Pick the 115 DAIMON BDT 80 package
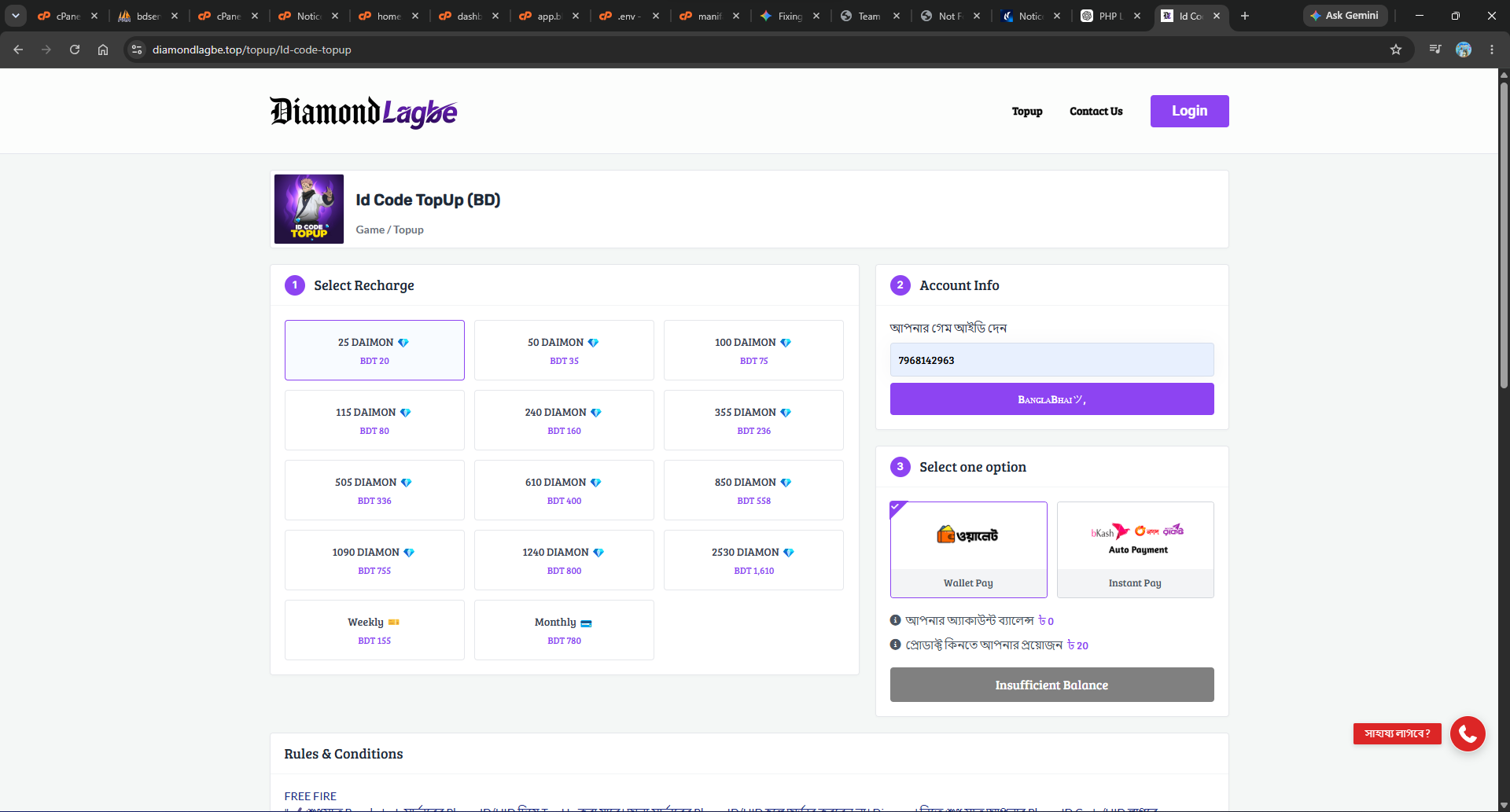The height and width of the screenshot is (812, 1510). [374, 420]
